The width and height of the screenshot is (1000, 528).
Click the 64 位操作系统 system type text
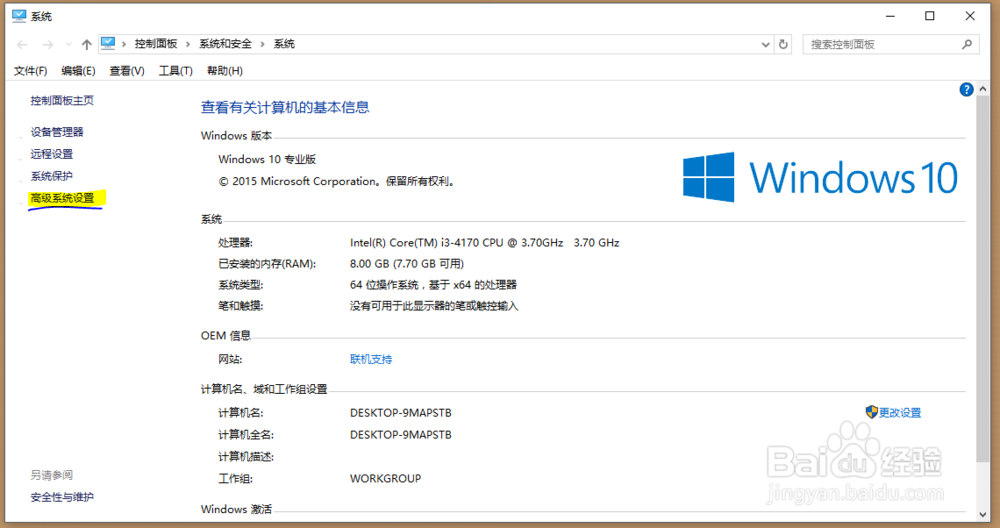tap(433, 285)
